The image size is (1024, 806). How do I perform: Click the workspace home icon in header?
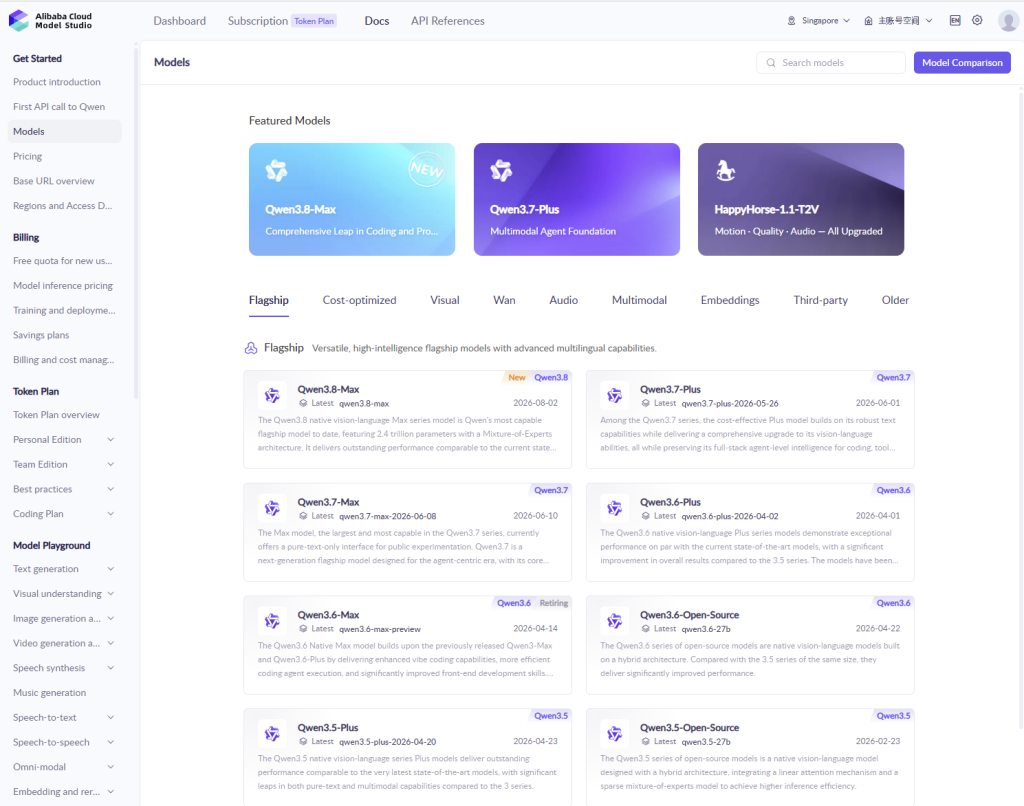tap(868, 20)
